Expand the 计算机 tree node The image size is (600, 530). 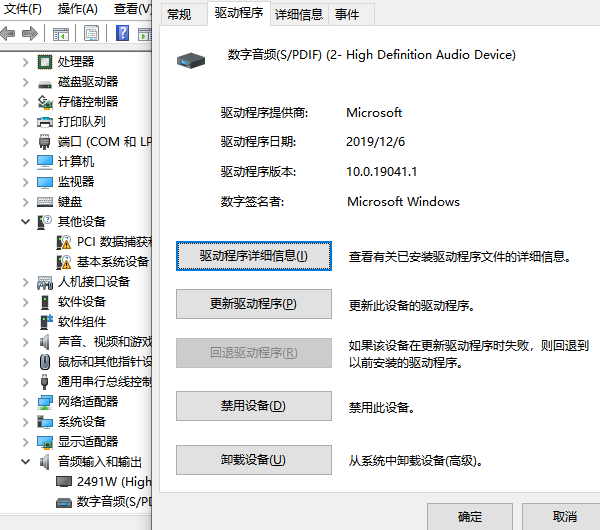point(25,162)
